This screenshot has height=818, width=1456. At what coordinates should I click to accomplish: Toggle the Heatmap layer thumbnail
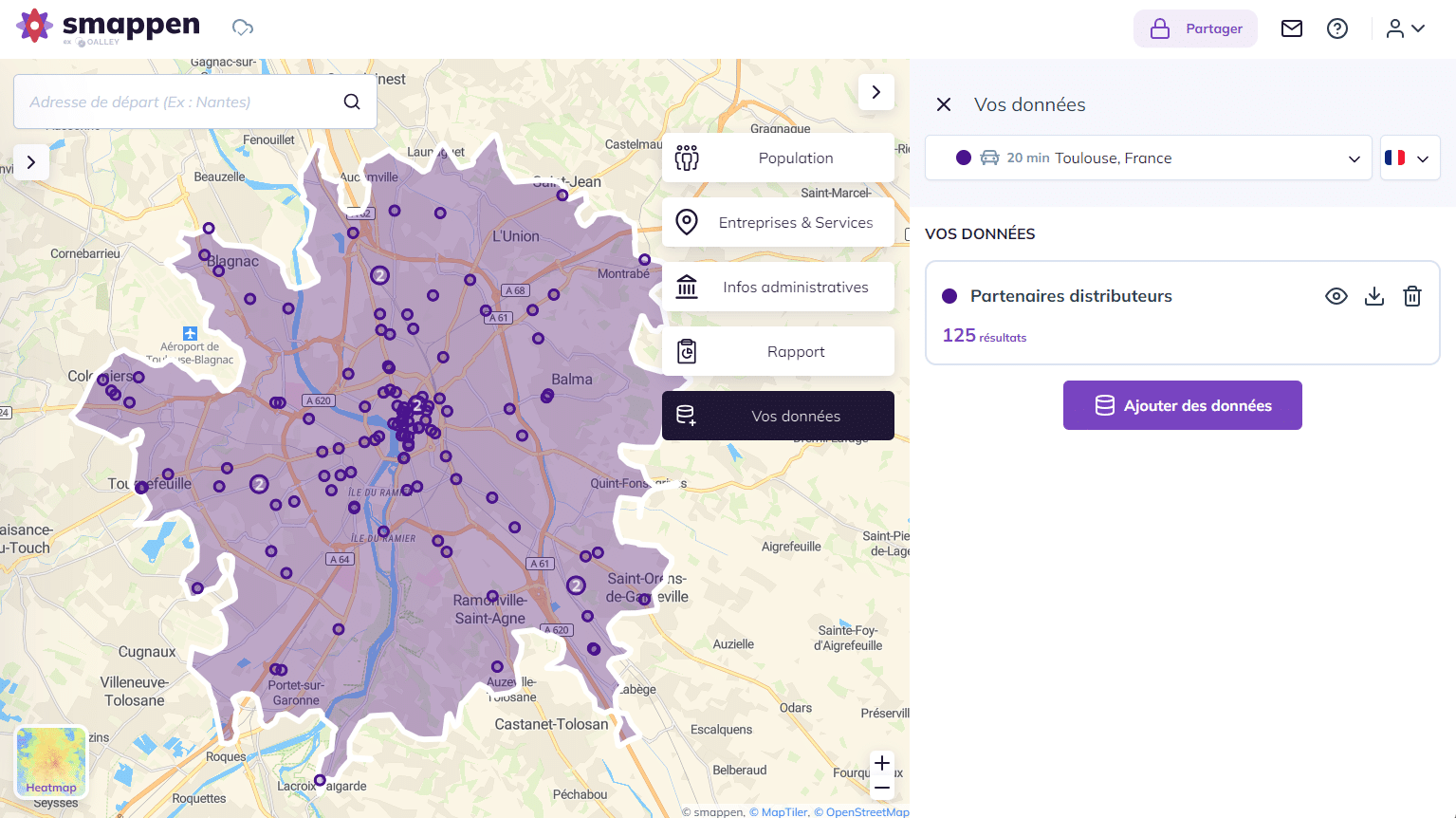51,761
